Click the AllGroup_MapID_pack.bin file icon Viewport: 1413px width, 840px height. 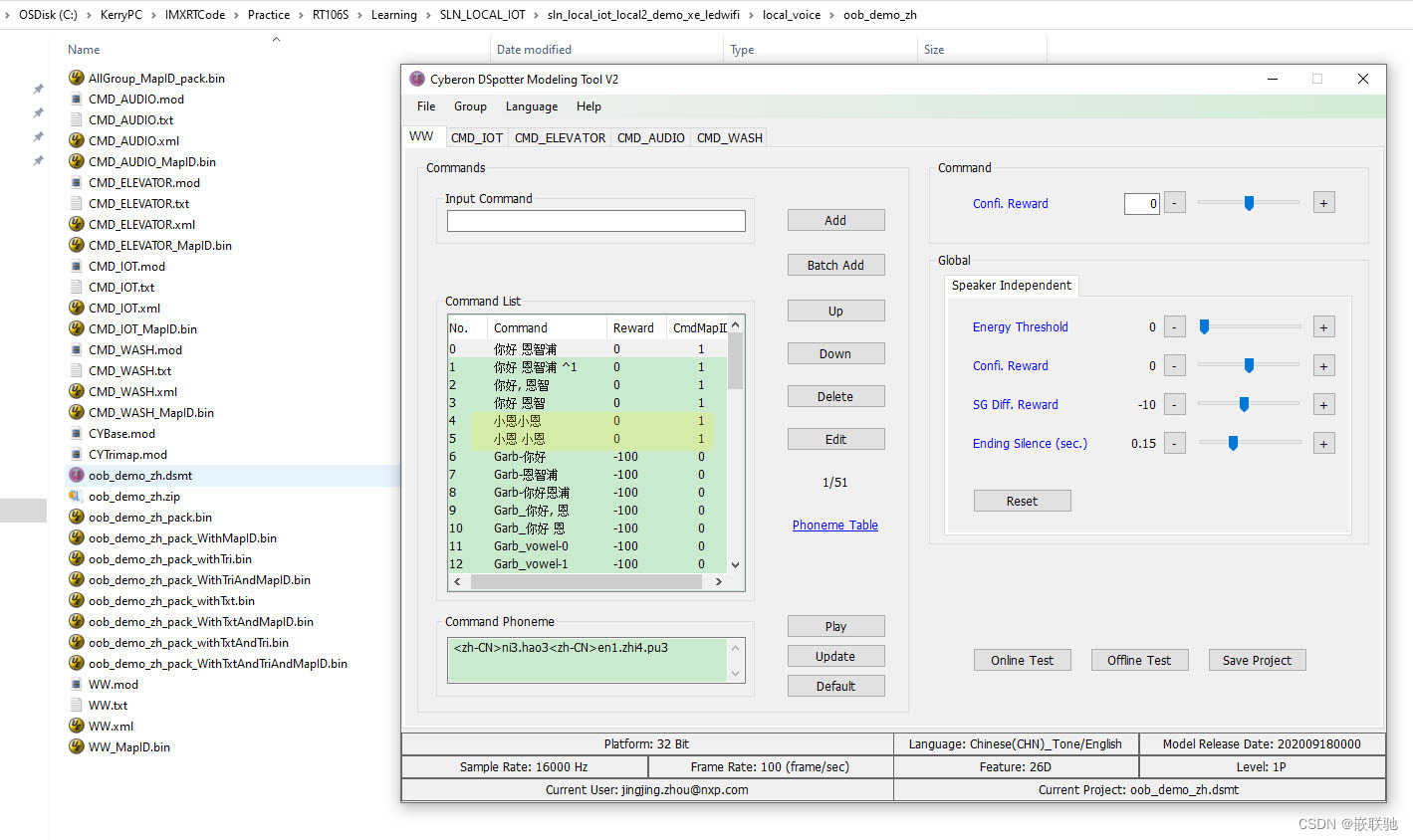[76, 78]
